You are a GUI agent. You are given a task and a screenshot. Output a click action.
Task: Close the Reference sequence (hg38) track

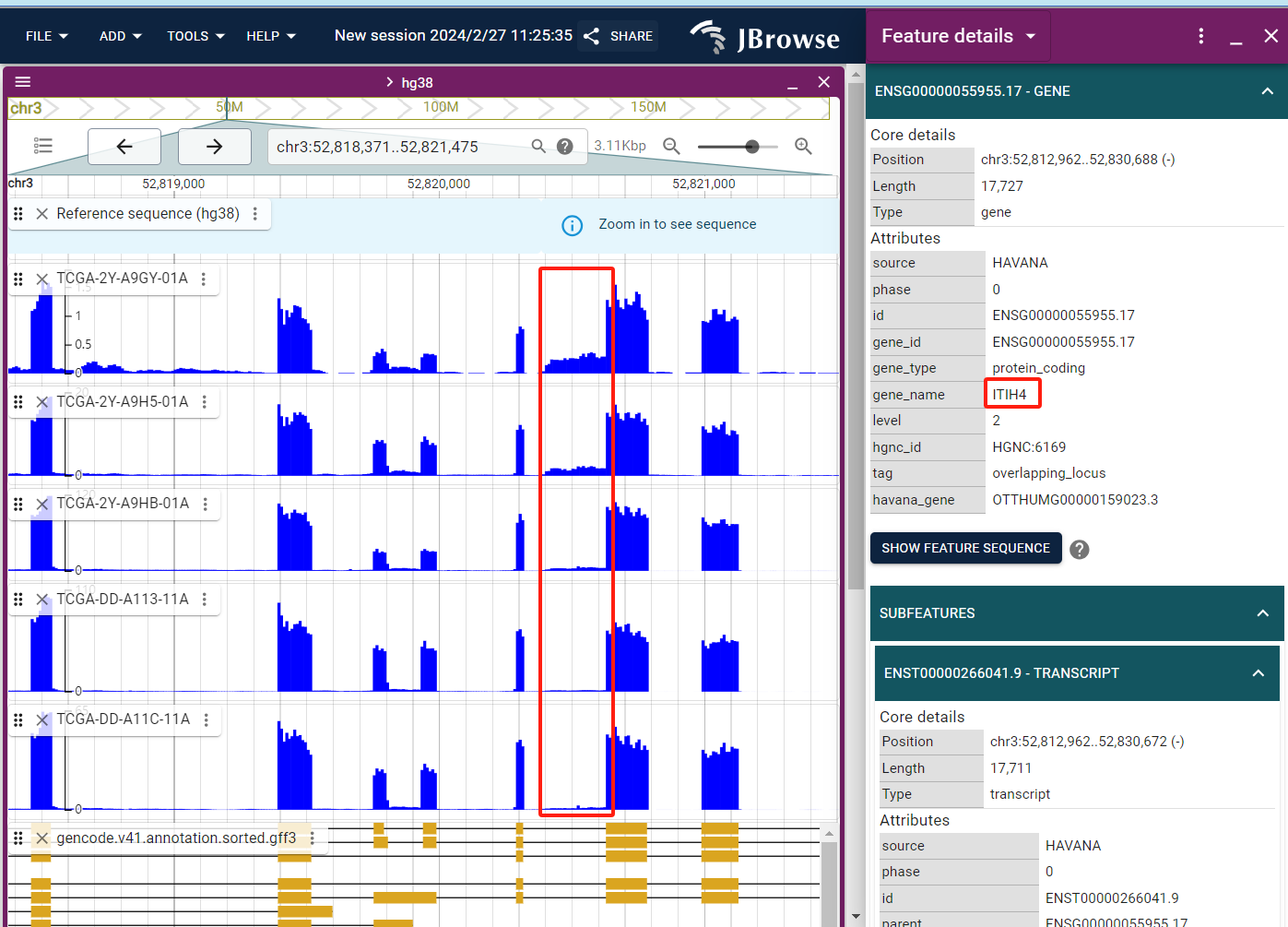(x=42, y=214)
